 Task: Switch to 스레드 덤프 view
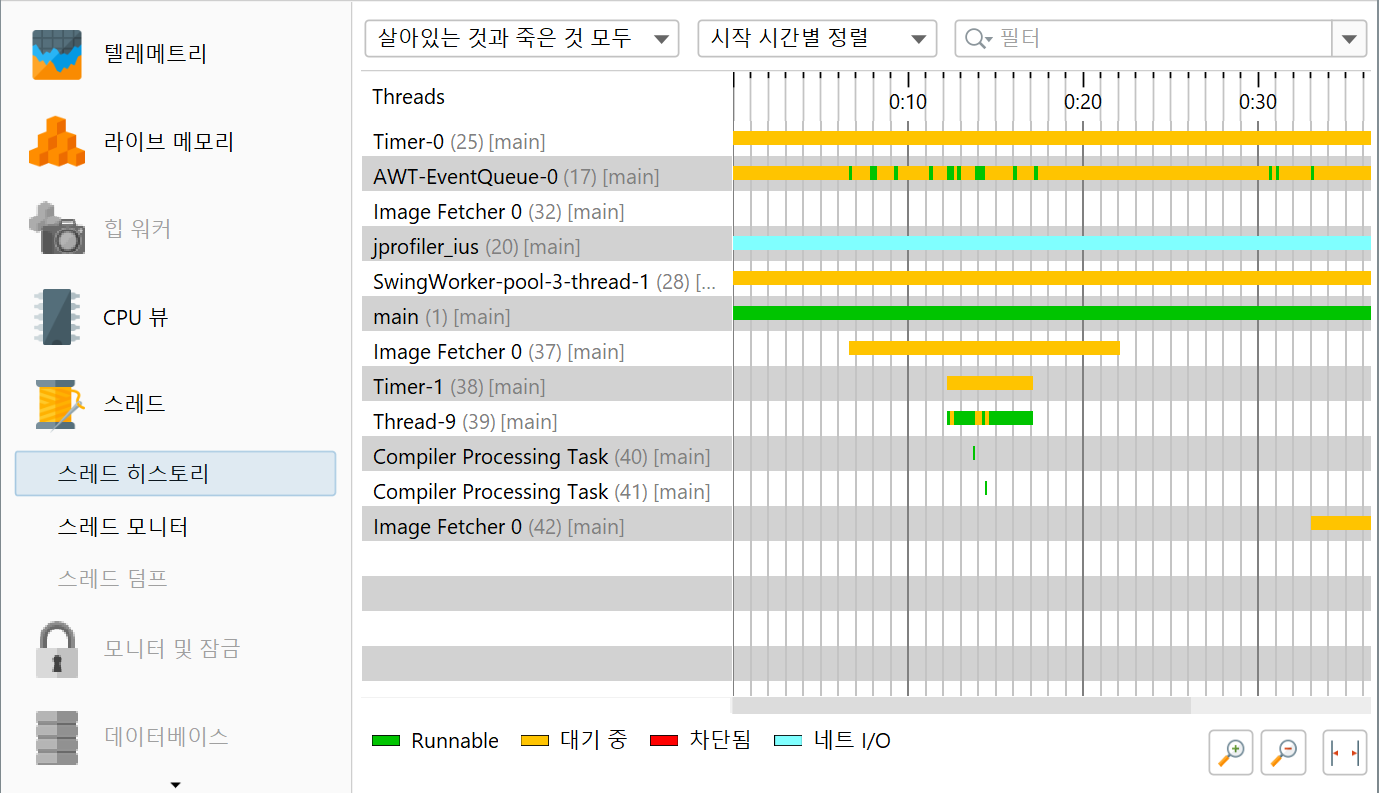coord(112,578)
